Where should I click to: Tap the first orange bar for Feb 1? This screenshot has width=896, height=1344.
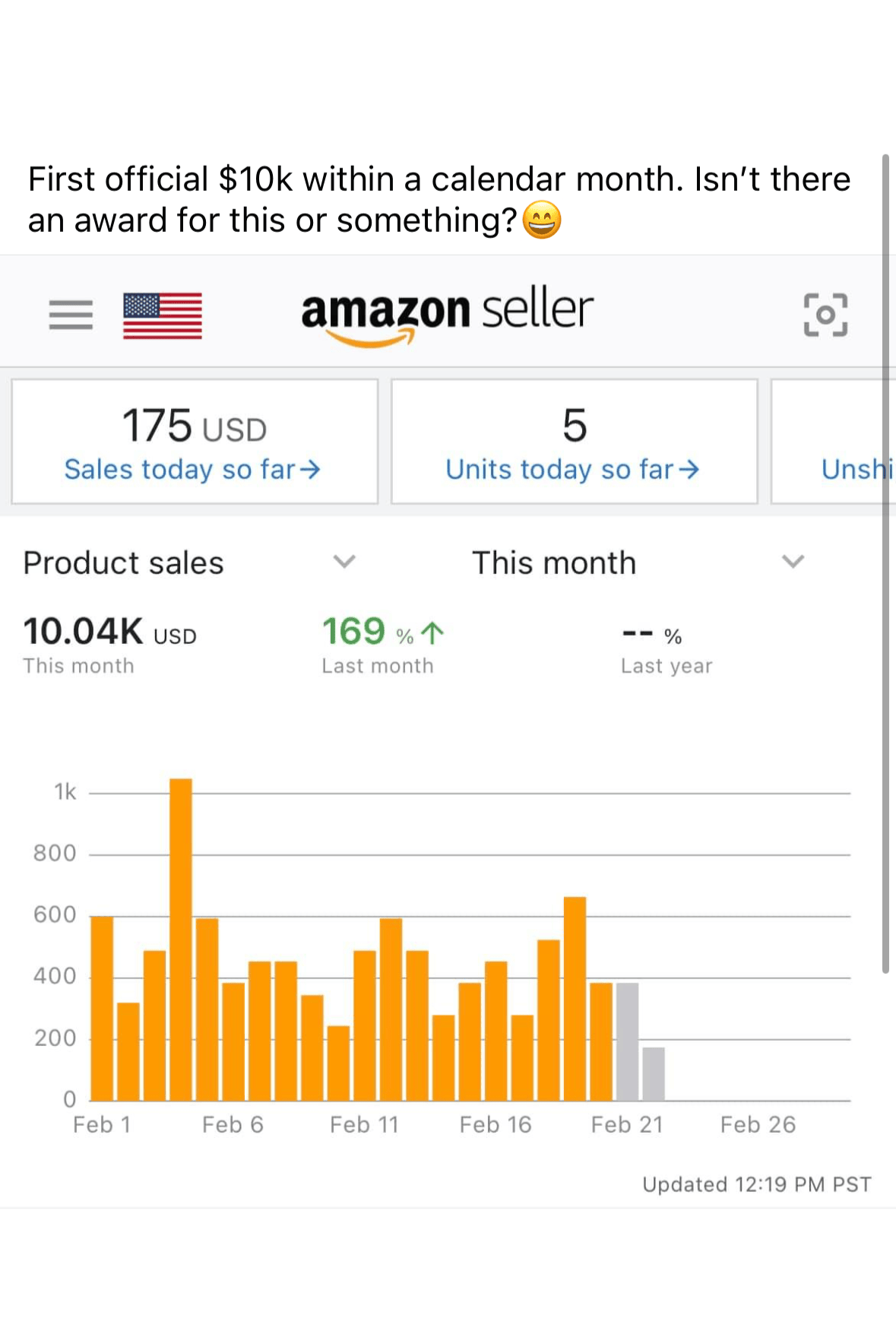tap(102, 1008)
